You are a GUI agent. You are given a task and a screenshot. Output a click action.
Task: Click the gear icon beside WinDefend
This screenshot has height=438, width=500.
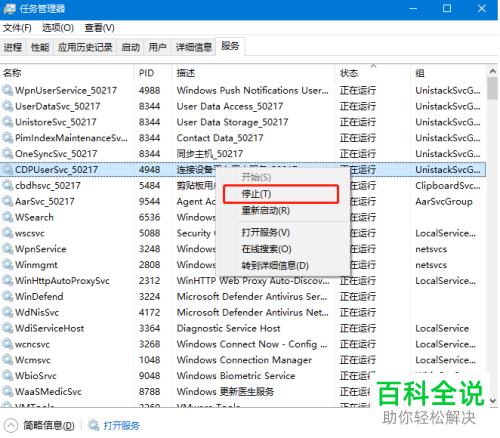(x=7, y=296)
